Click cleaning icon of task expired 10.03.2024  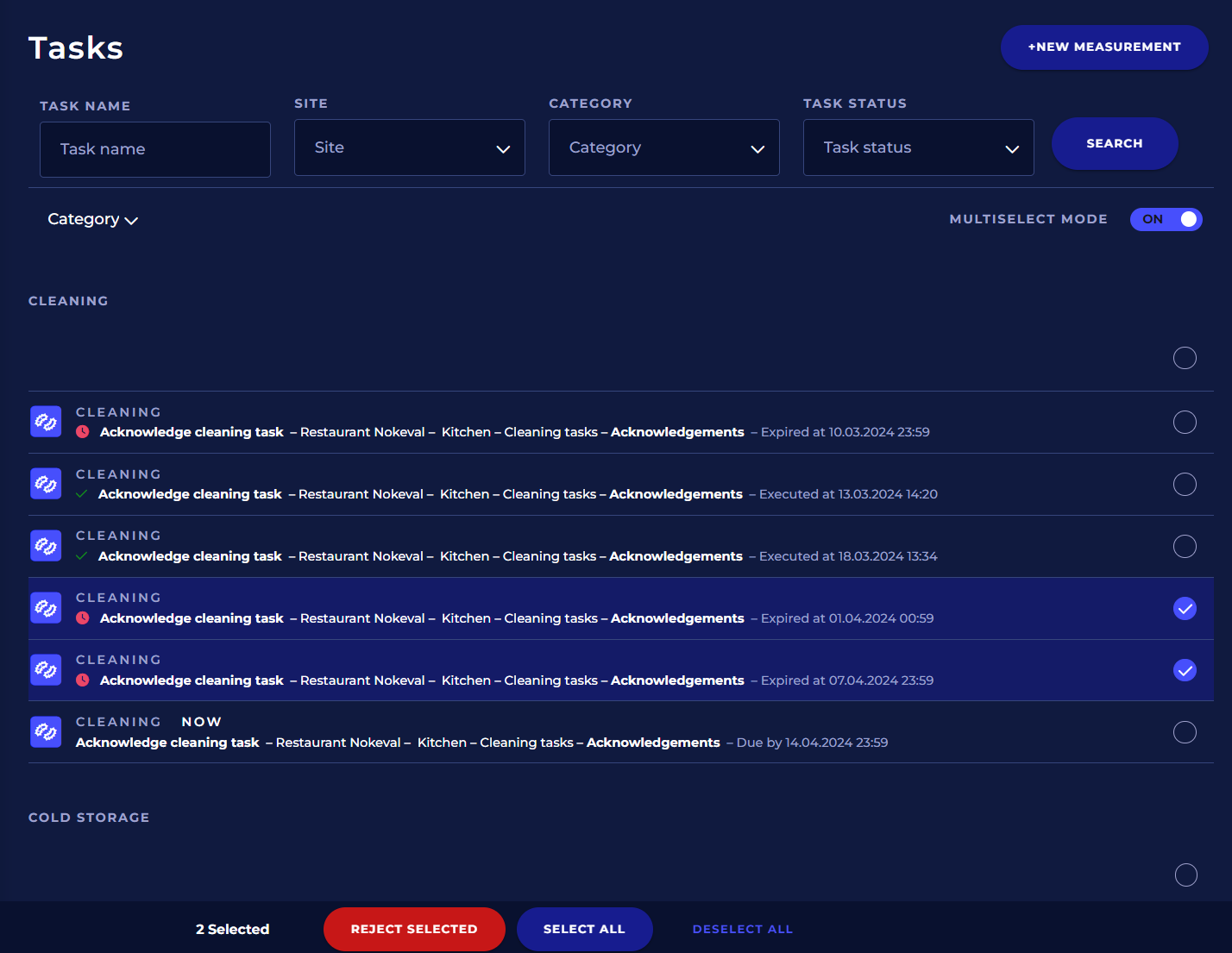pos(46,422)
